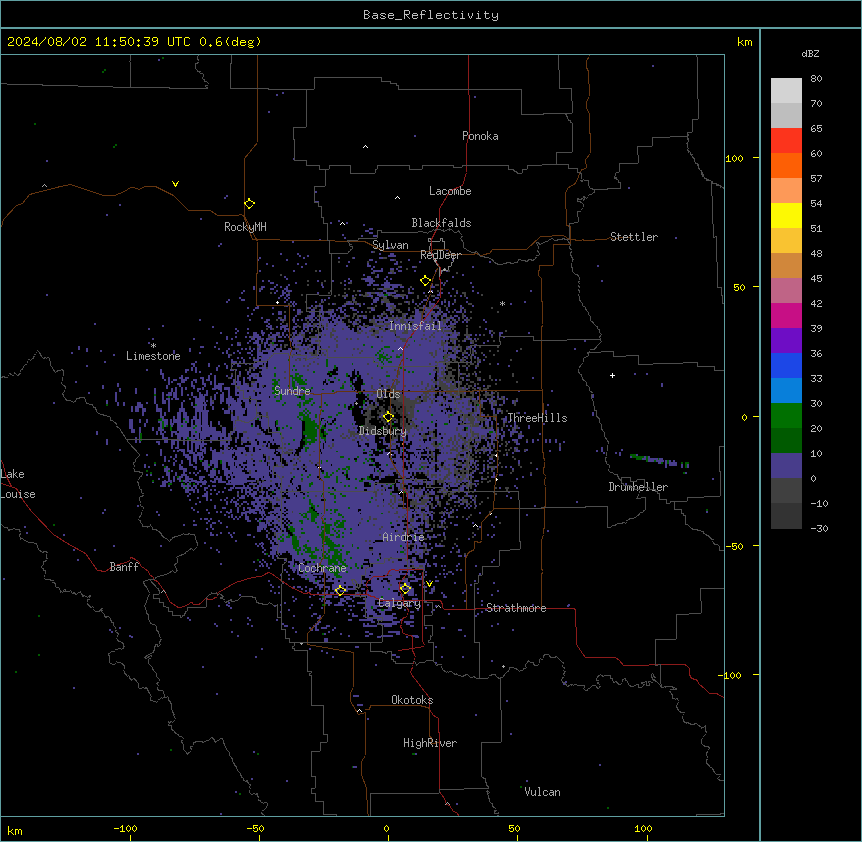This screenshot has height=842, width=862.
Task: Click the 100 tick on the right vertical axis
Action: [x=734, y=158]
